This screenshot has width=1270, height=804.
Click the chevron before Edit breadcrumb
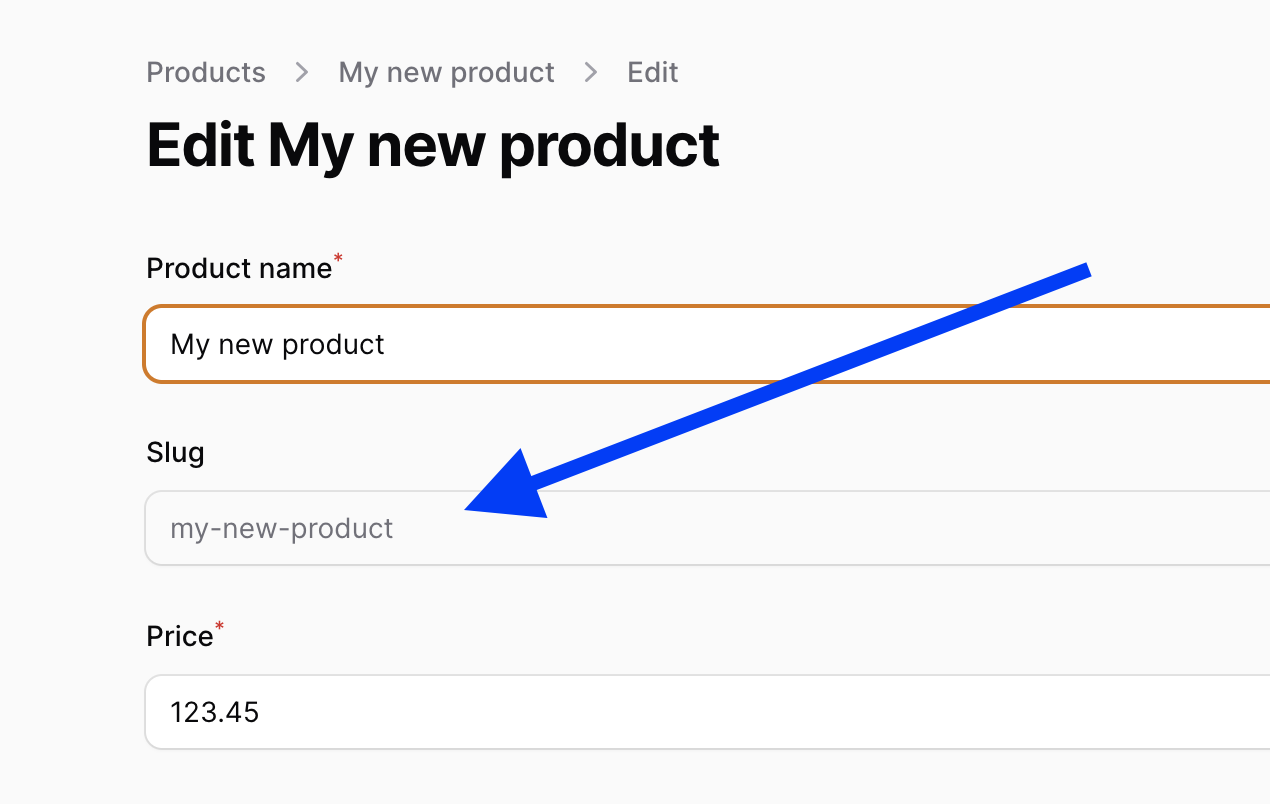[x=591, y=72]
